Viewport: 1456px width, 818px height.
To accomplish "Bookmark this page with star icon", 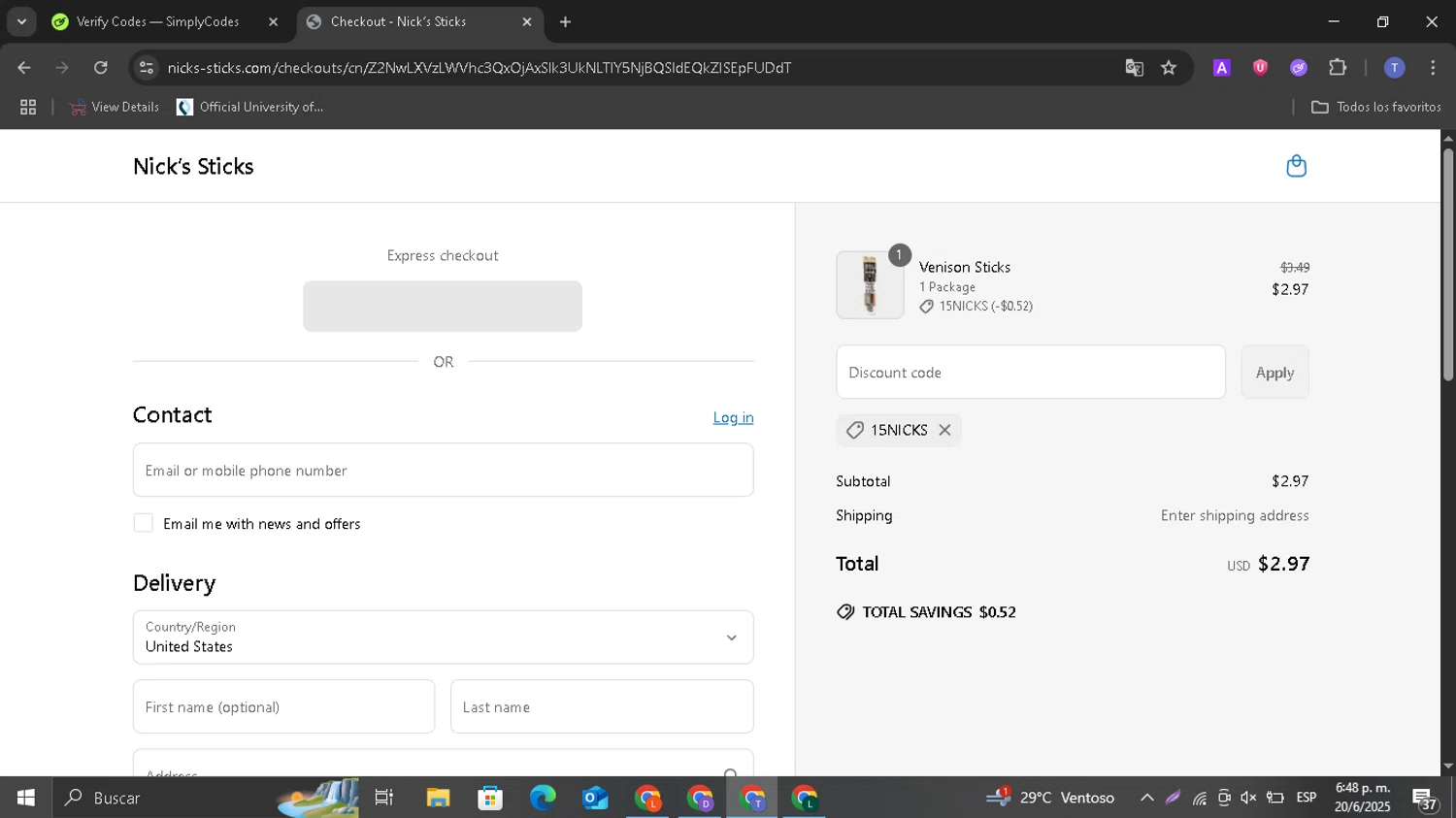I will point(1169,68).
